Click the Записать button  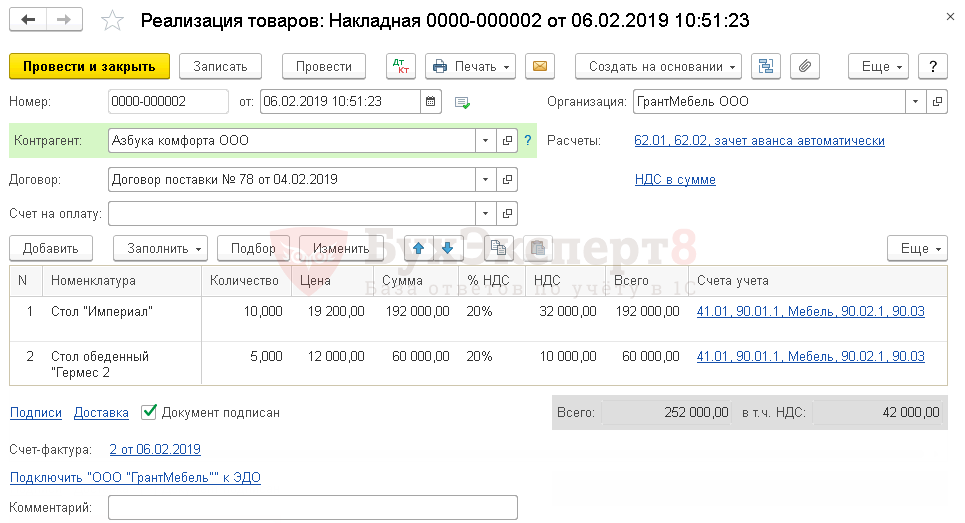[220, 66]
